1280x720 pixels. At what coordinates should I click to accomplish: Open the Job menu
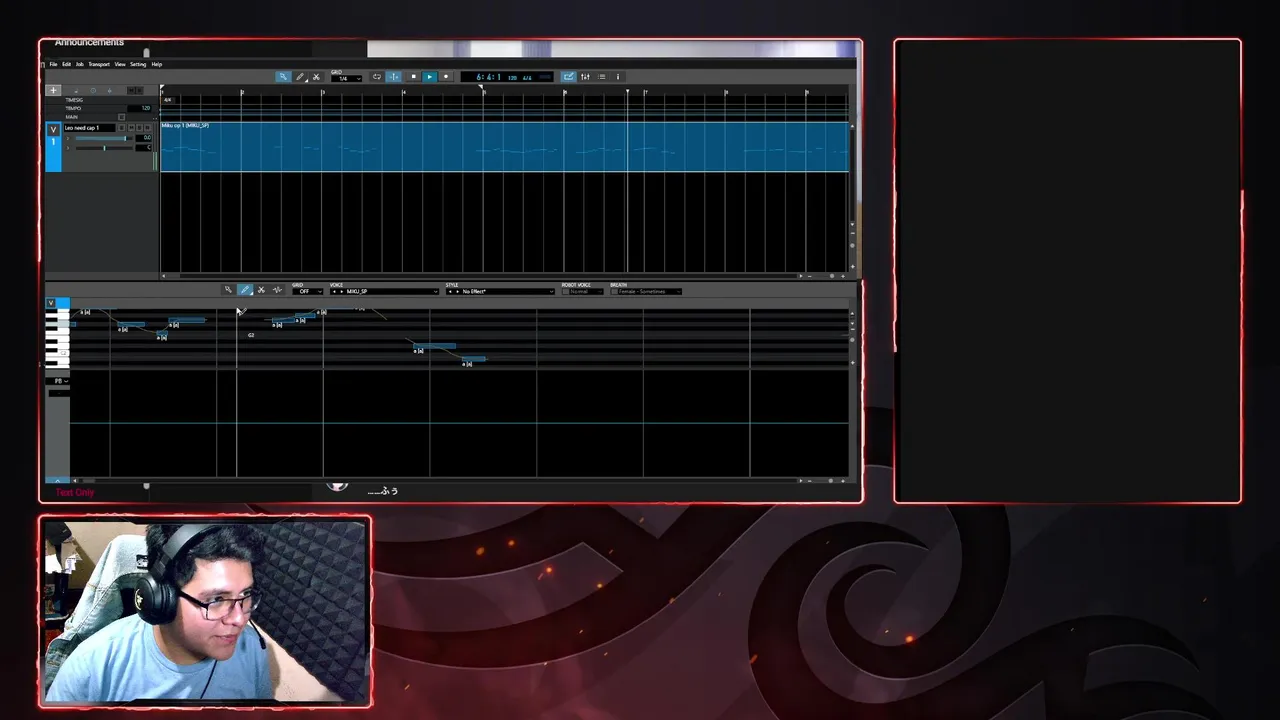[80, 64]
